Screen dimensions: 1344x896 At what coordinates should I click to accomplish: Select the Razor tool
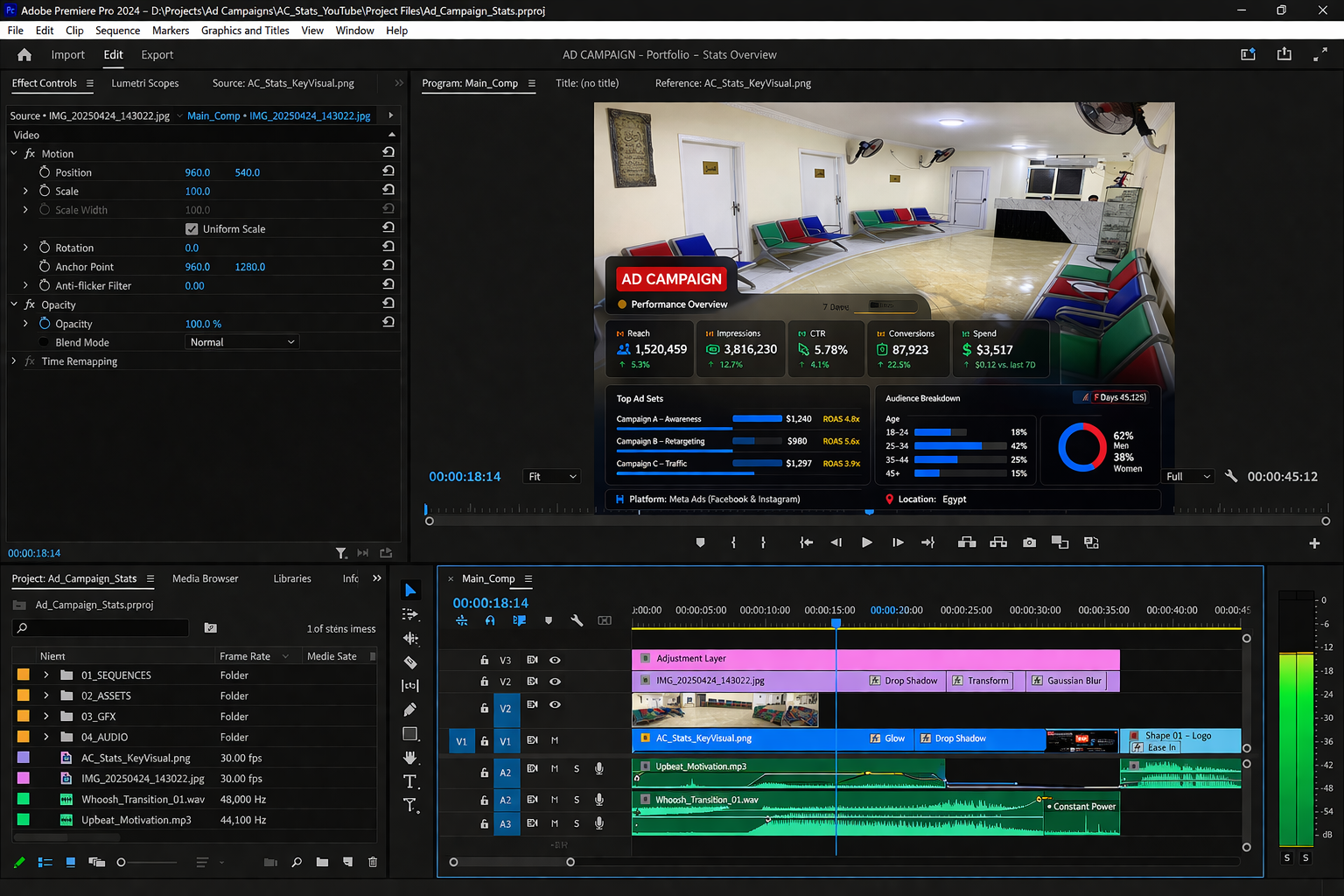coord(410,662)
